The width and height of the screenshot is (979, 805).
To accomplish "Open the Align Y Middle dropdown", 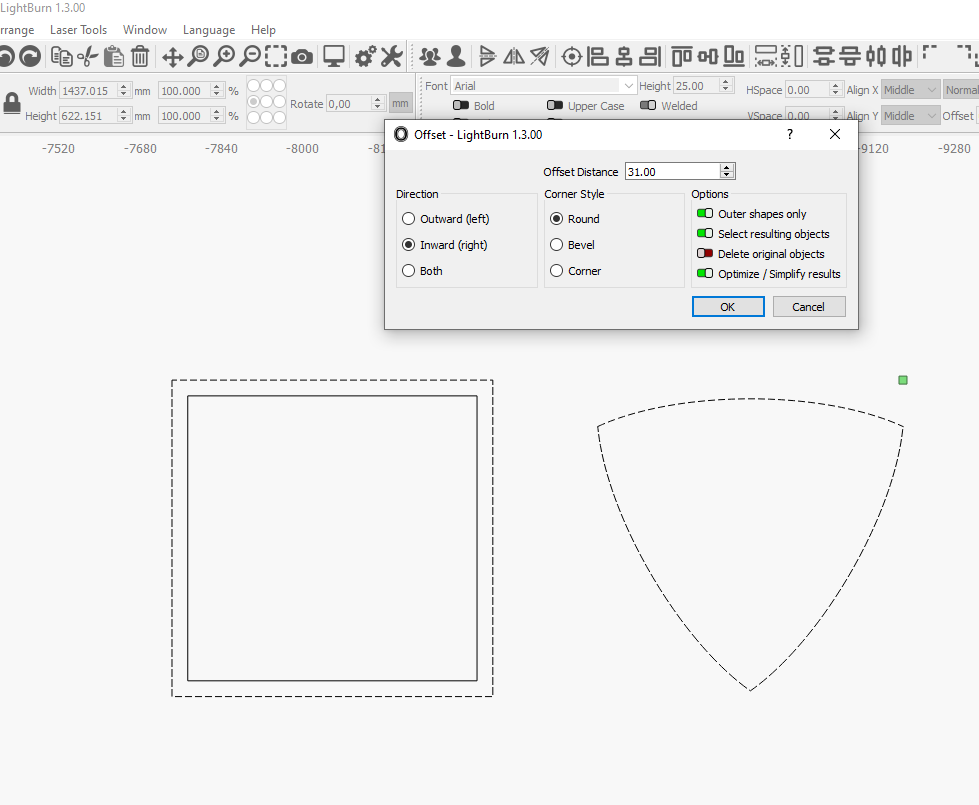I will [x=910, y=116].
